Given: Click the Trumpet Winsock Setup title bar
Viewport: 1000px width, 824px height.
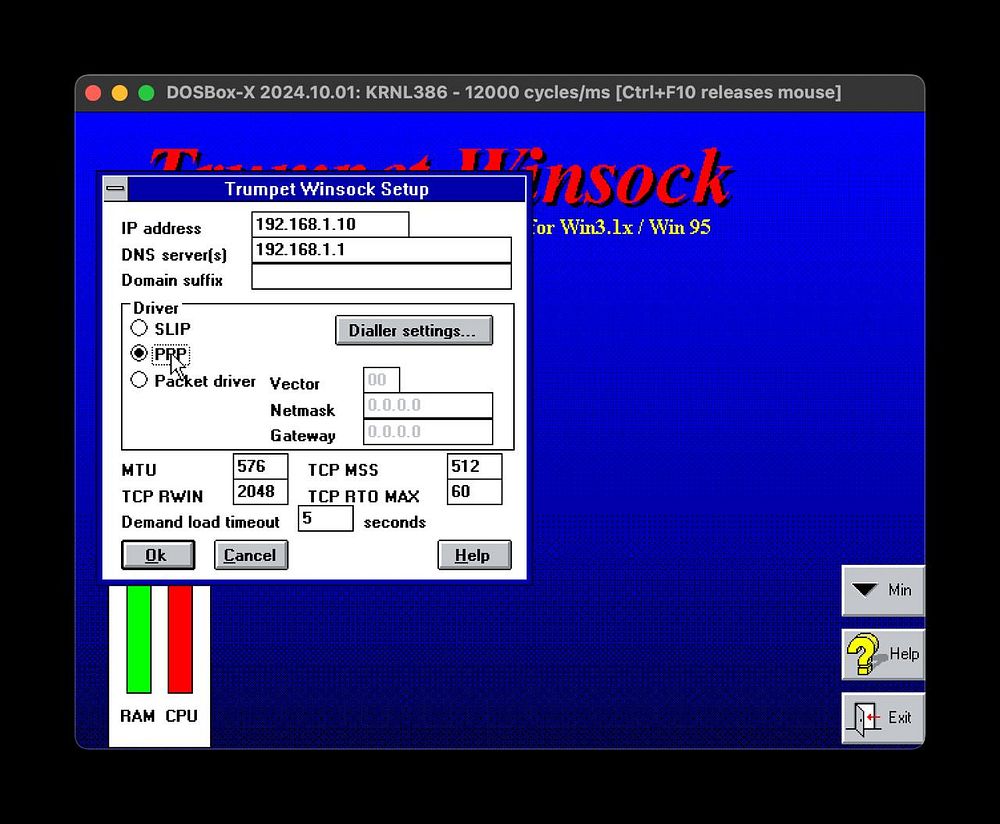Looking at the screenshot, I should (327, 189).
